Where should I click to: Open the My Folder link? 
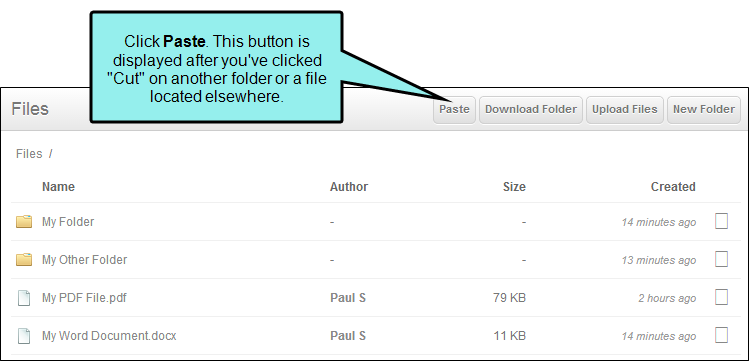pos(68,222)
